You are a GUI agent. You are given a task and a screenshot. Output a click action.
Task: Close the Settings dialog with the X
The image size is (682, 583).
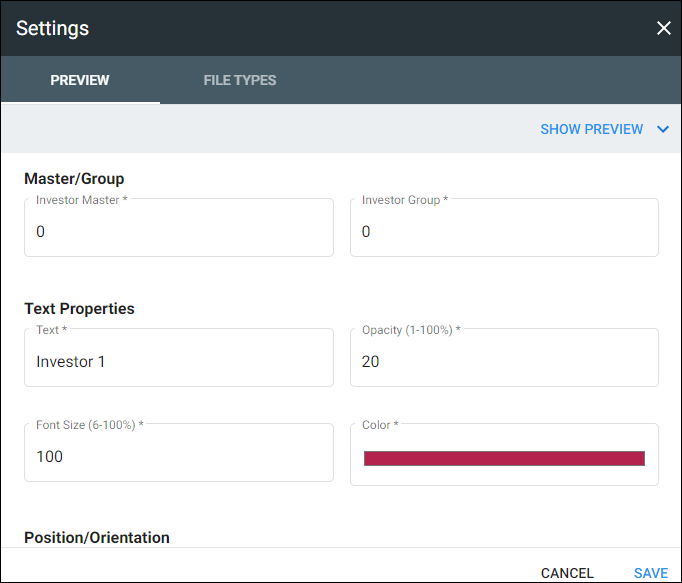(x=663, y=28)
